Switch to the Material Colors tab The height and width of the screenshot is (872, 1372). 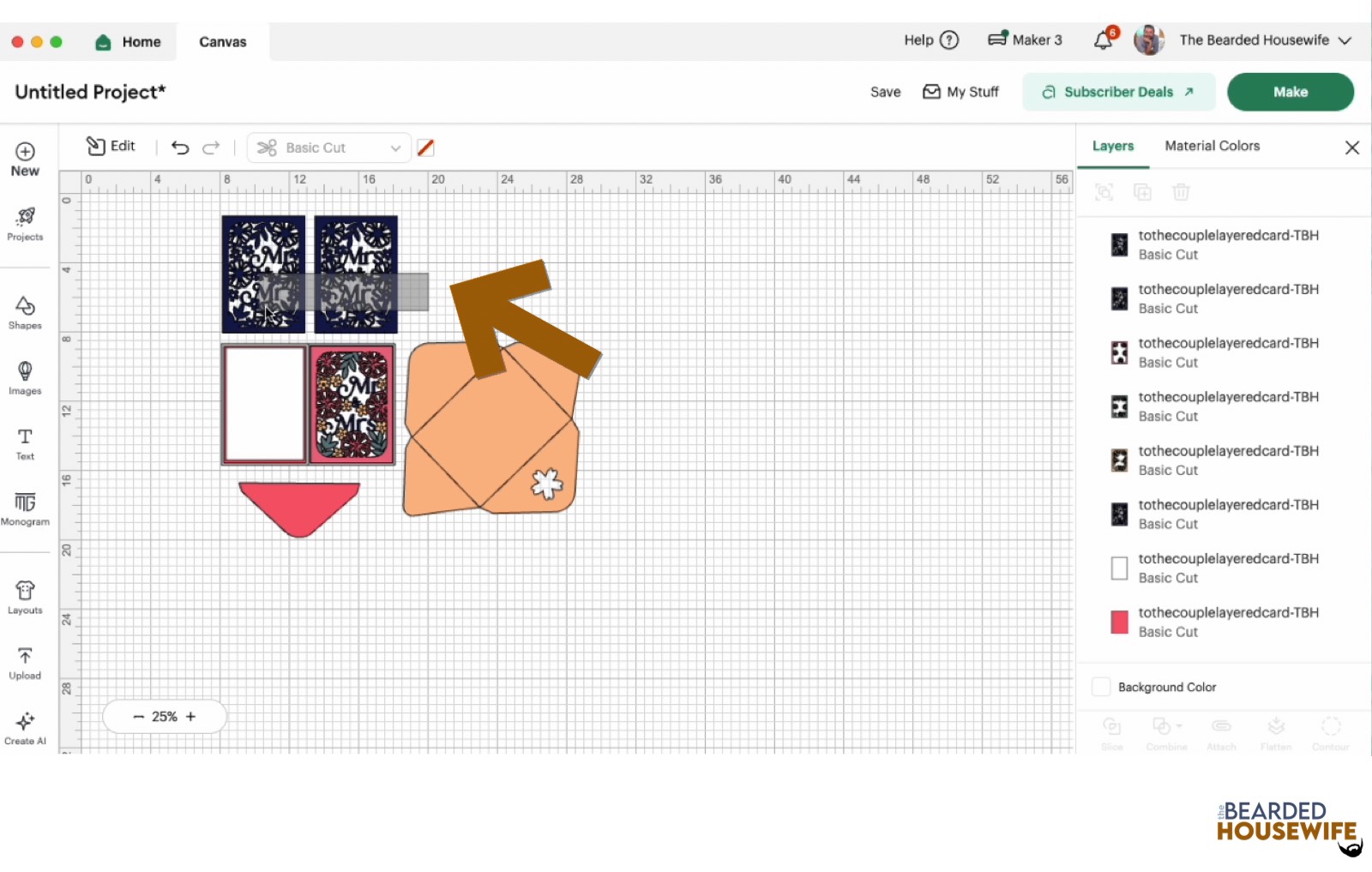(1212, 146)
